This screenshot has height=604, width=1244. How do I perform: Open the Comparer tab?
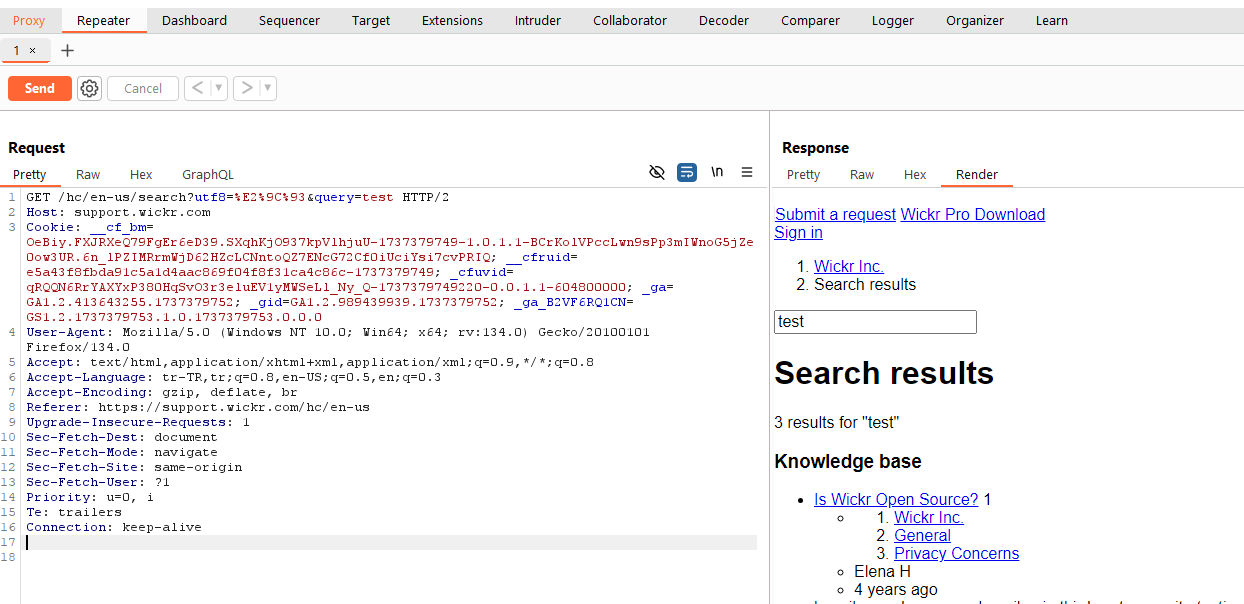(x=810, y=20)
